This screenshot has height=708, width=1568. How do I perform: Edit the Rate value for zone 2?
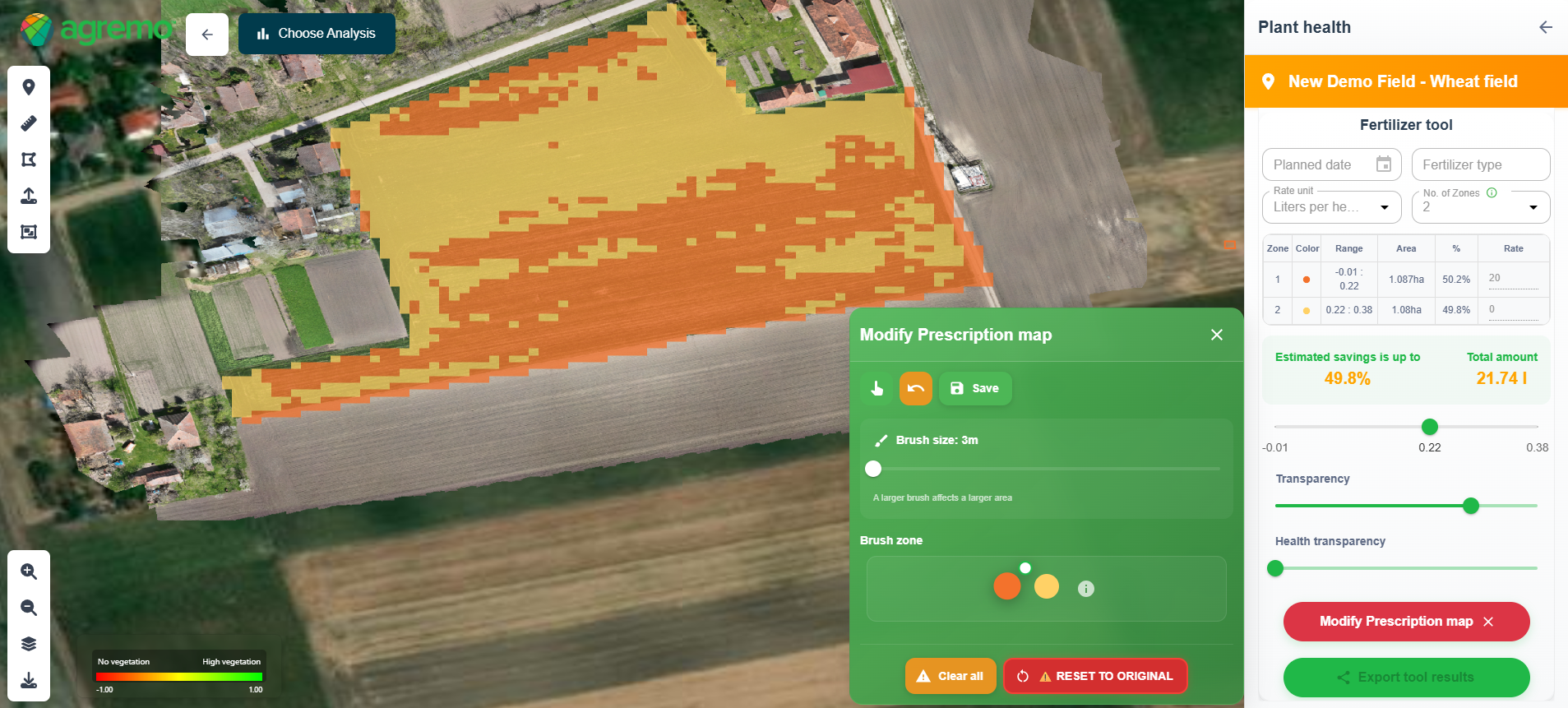coord(1513,310)
